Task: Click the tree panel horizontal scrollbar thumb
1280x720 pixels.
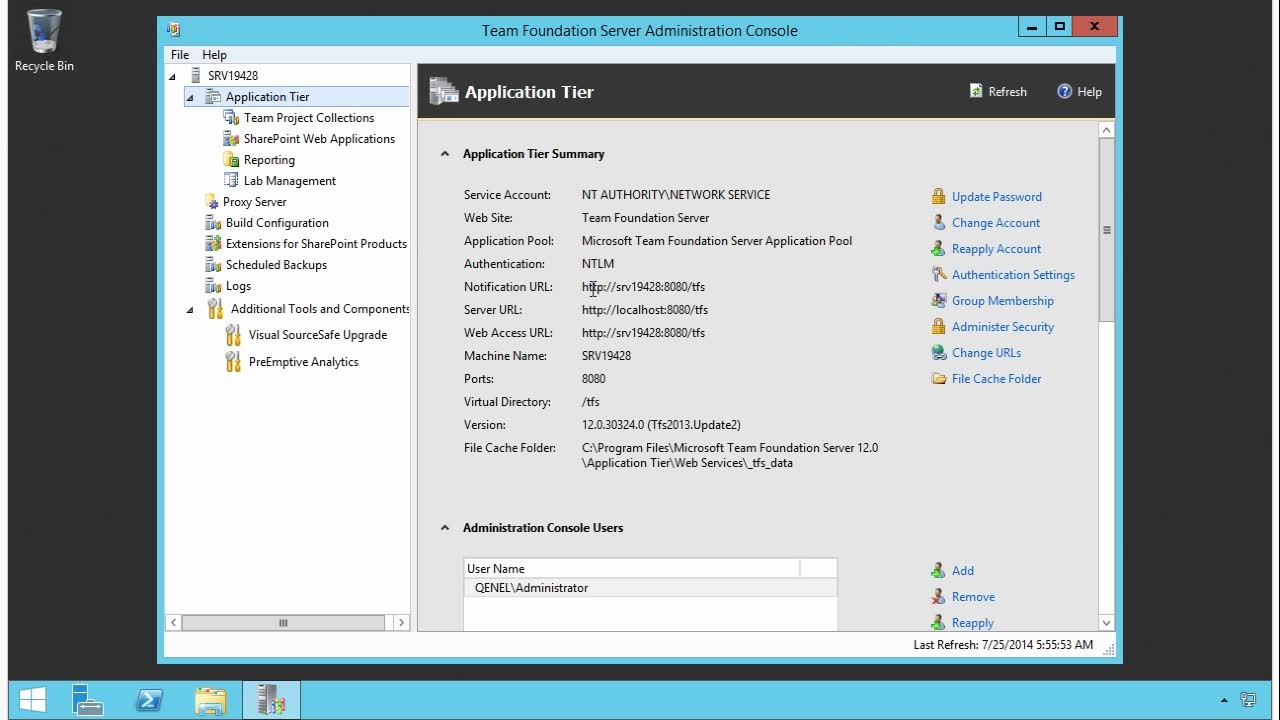Action: coord(283,623)
